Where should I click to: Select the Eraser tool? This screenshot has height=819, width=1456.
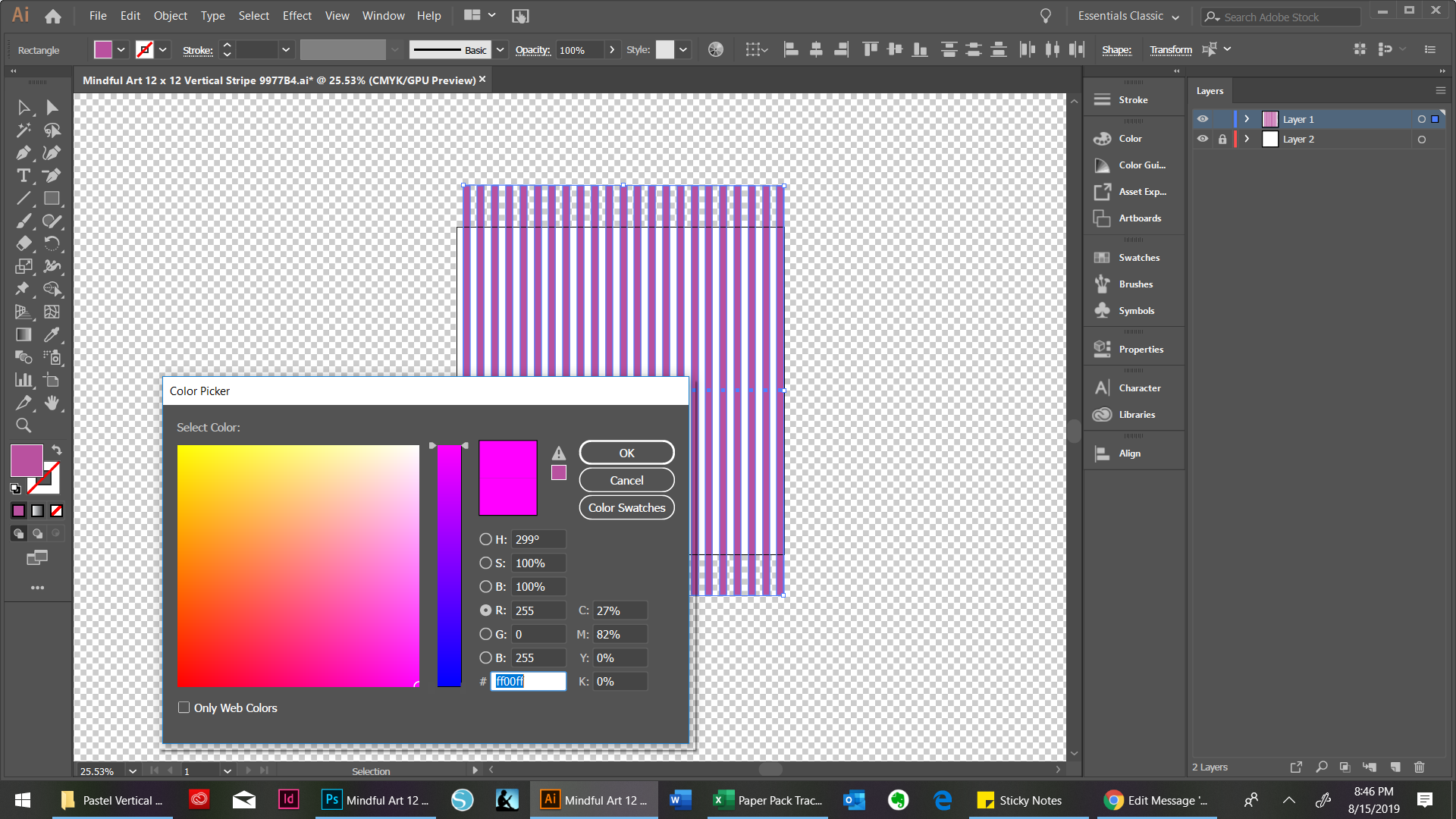pyautogui.click(x=24, y=243)
